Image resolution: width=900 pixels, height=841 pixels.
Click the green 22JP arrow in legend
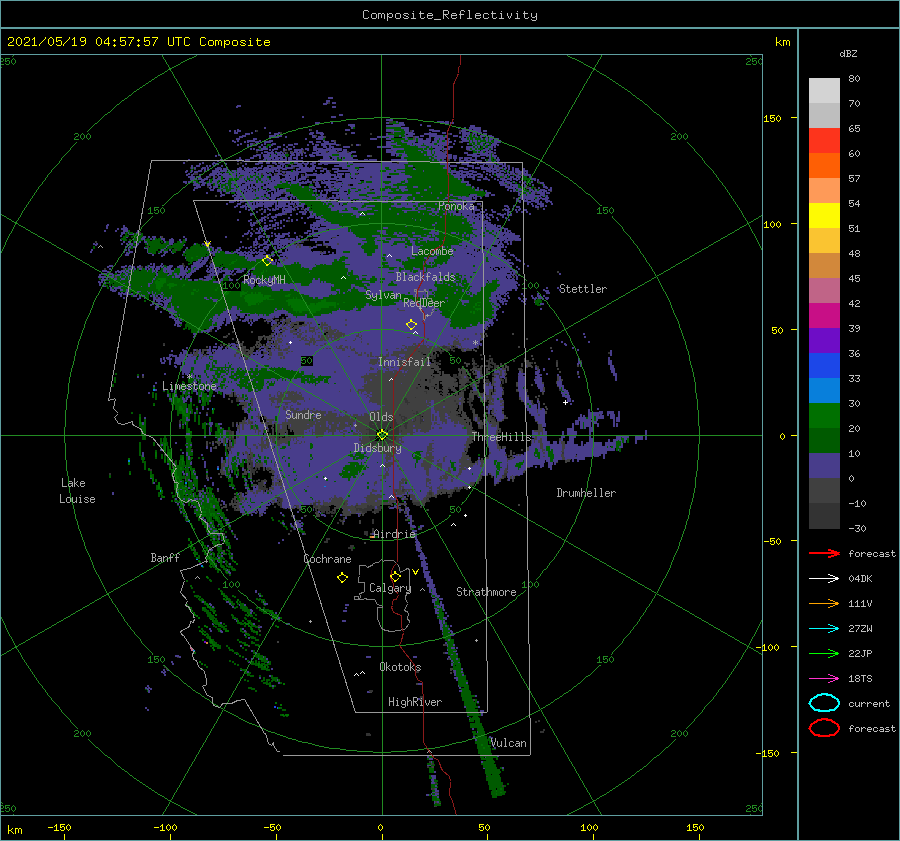click(824, 653)
